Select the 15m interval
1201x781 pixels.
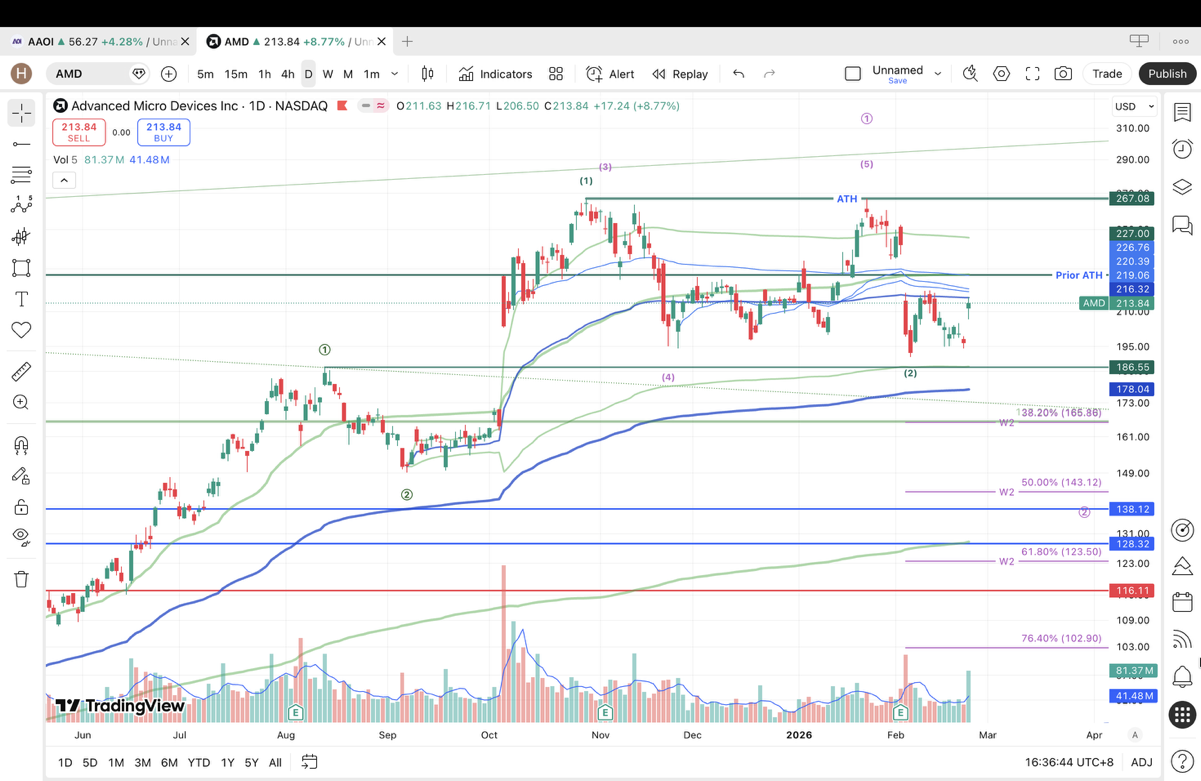236,74
